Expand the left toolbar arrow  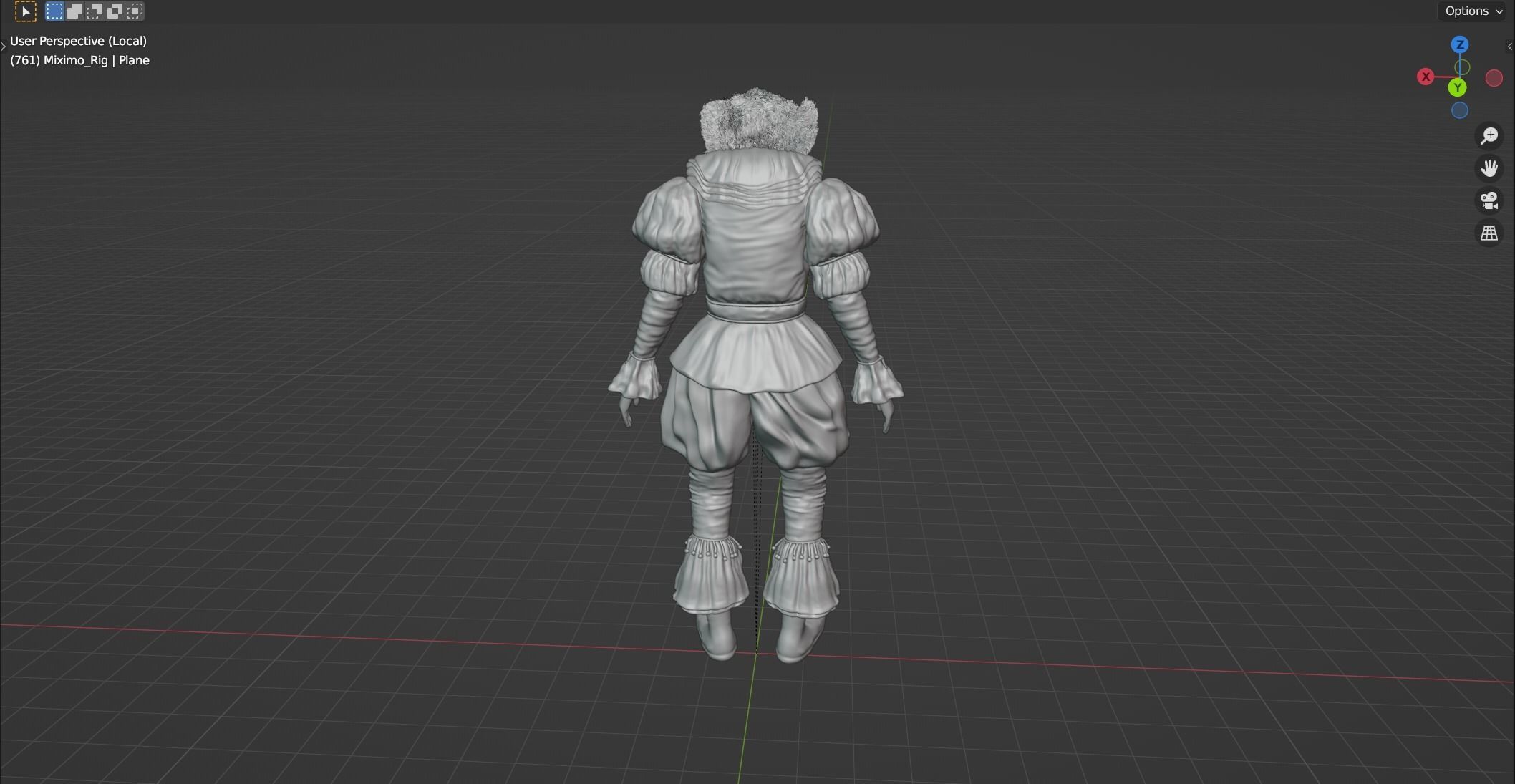click(4, 47)
